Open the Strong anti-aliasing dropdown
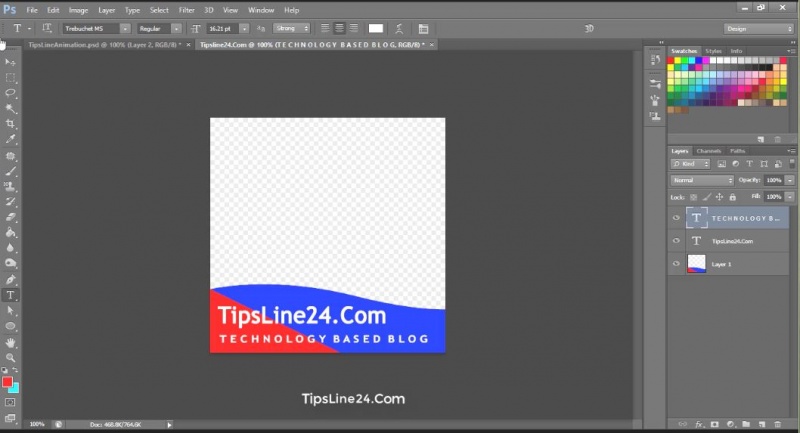The image size is (800, 433). point(292,29)
